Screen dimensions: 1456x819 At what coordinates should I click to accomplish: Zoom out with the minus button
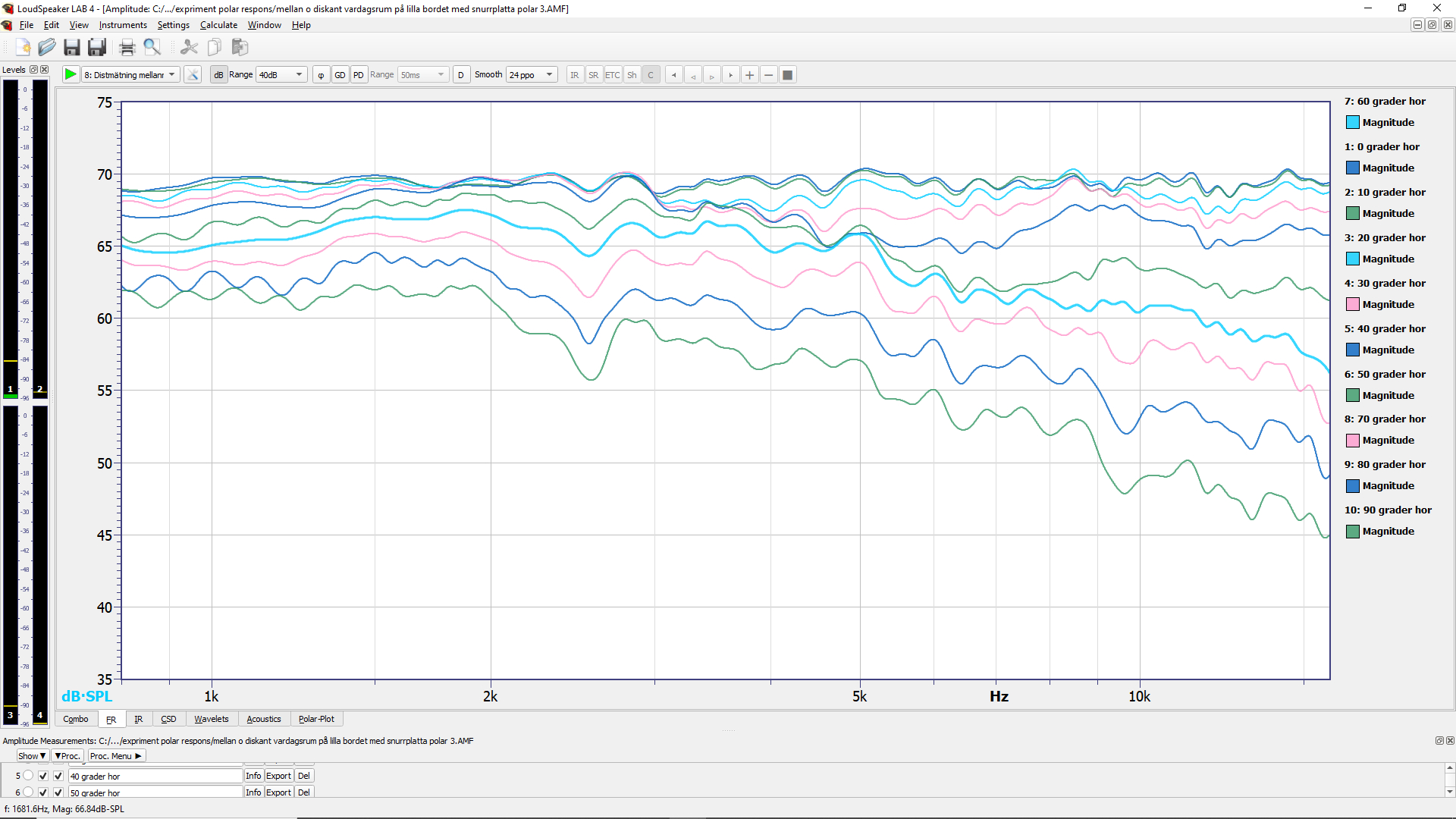pos(769,74)
